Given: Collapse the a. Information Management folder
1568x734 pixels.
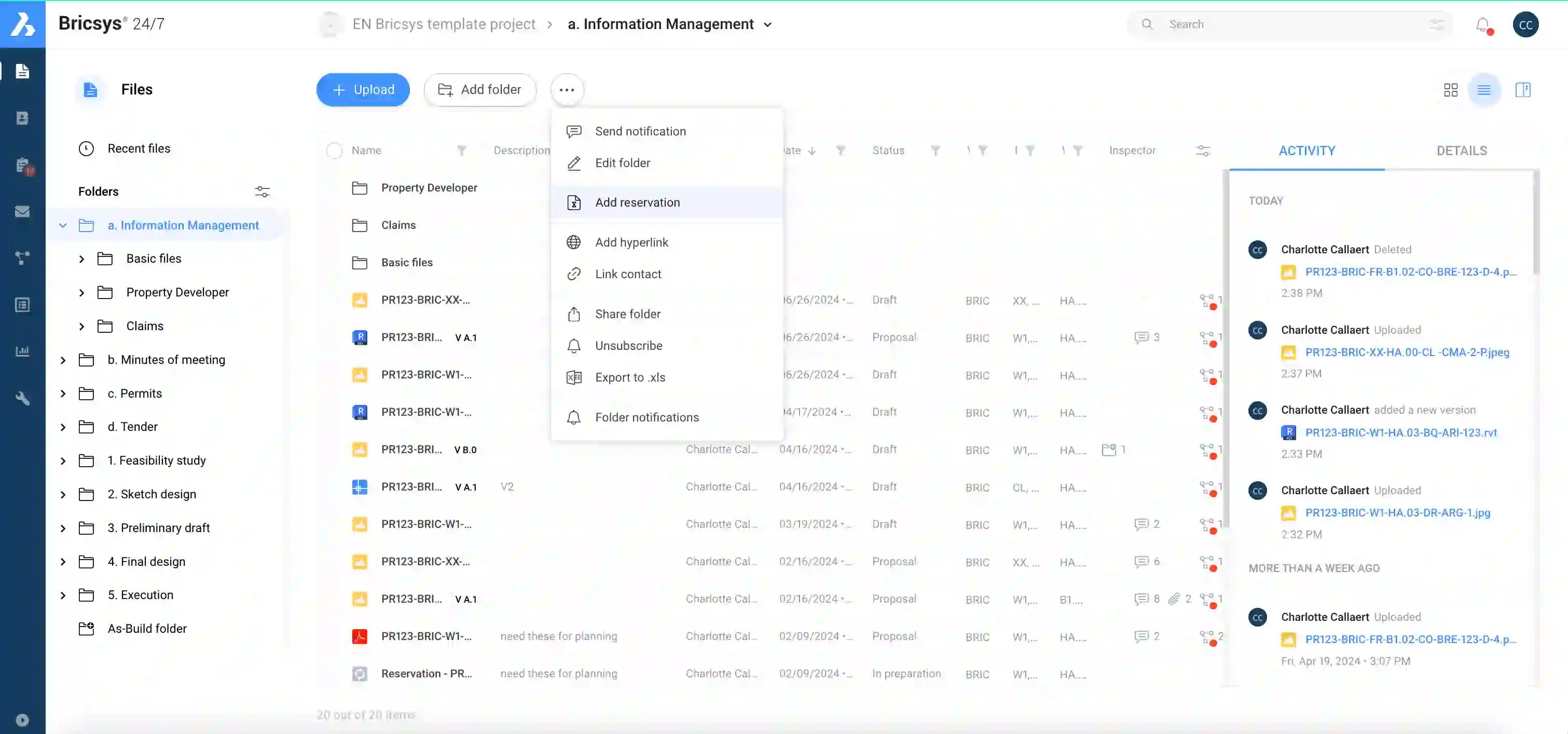Looking at the screenshot, I should [x=63, y=225].
